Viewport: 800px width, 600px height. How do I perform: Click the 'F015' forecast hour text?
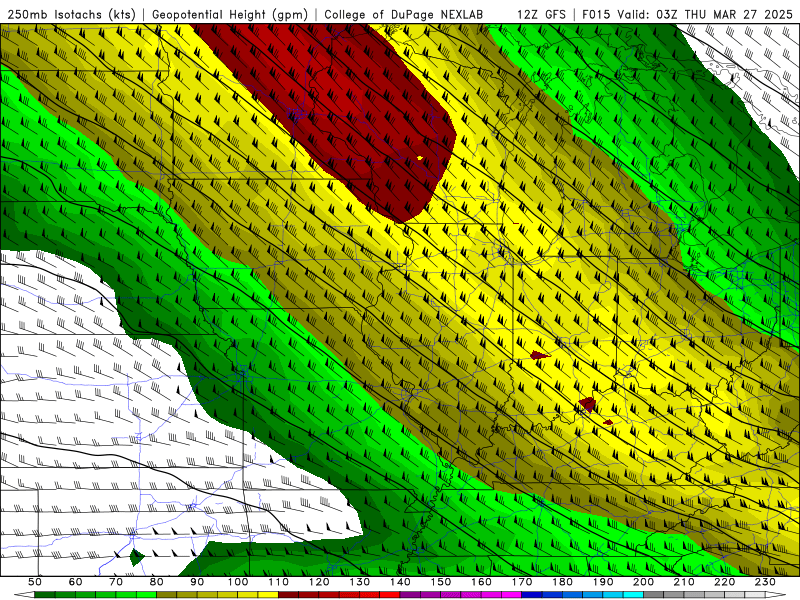tap(596, 14)
